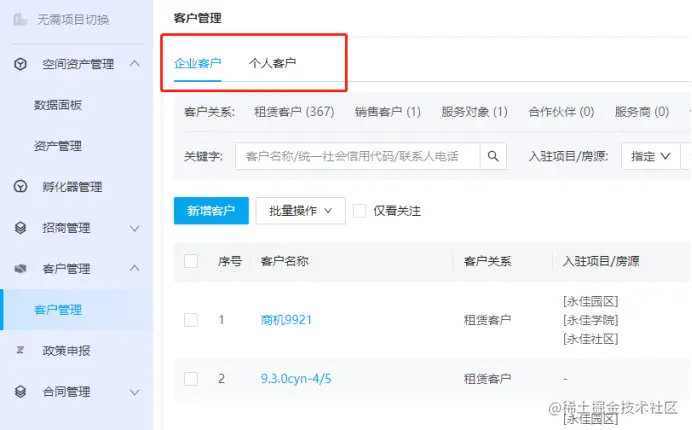Click the 客户名称 column header
This screenshot has height=430, width=692.
285,261
